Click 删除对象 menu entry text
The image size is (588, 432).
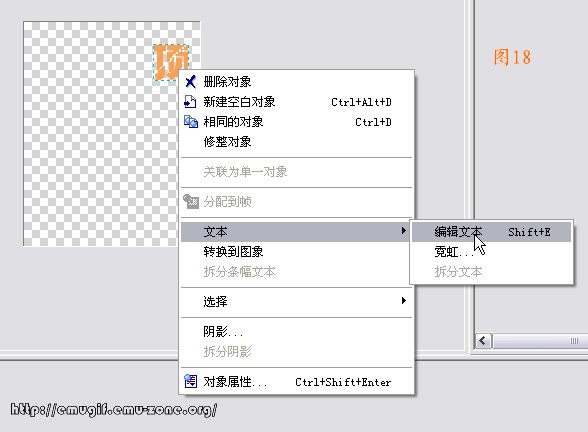(x=227, y=81)
